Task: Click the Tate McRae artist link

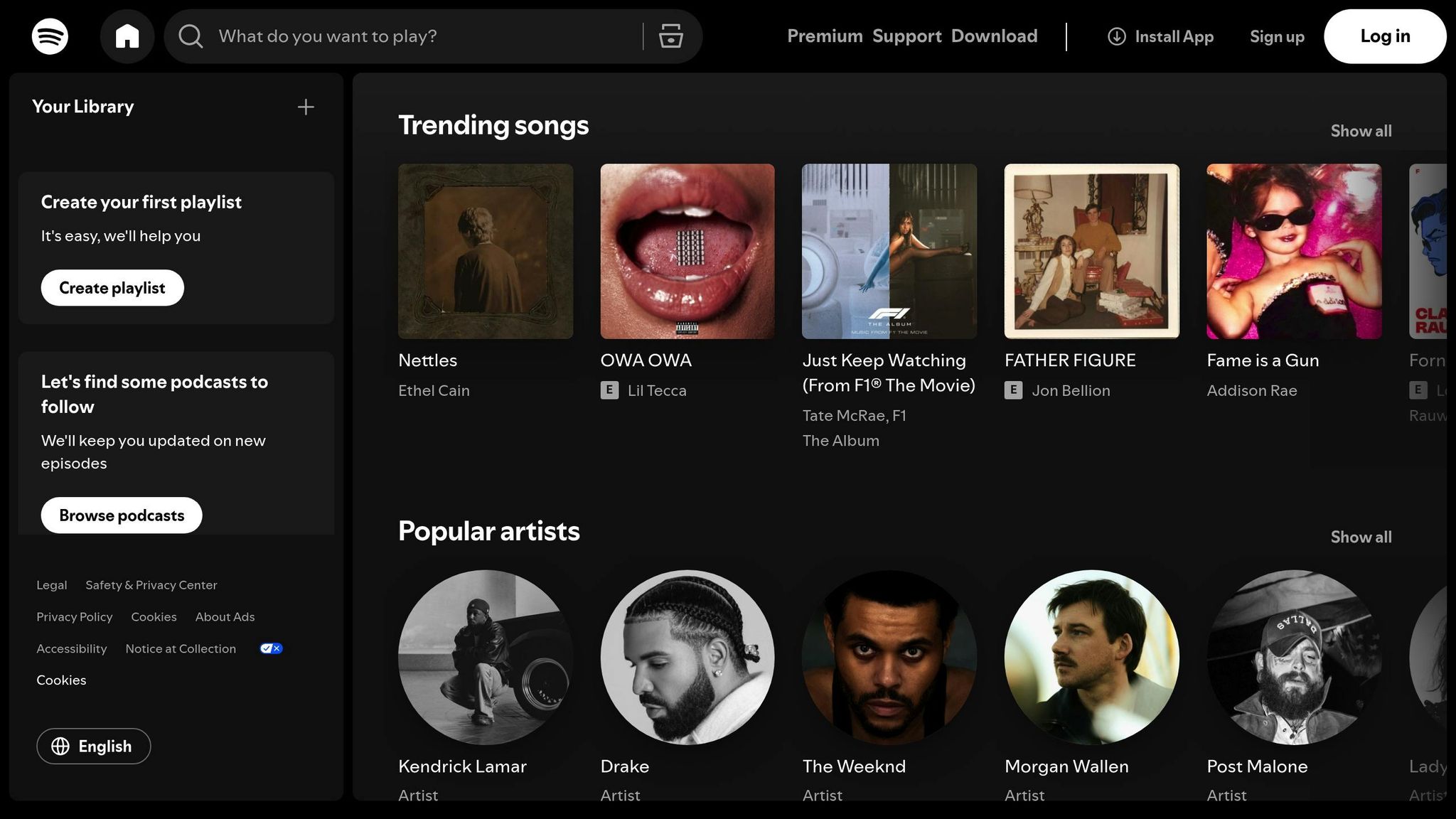Action: pos(845,415)
